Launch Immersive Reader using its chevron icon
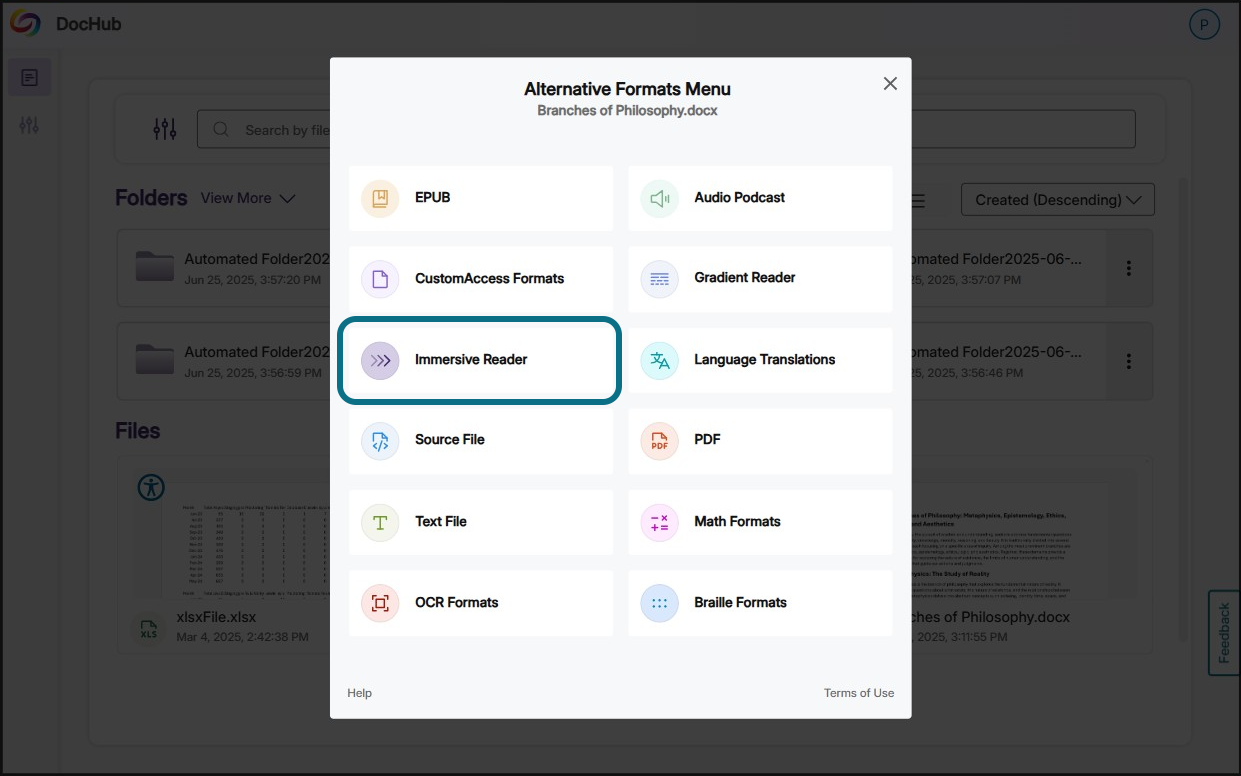 tap(378, 360)
